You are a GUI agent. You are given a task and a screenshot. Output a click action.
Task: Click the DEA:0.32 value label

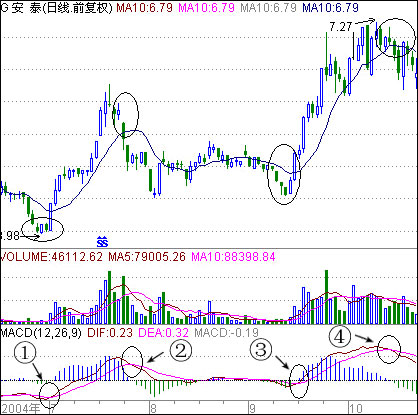[x=163, y=333]
